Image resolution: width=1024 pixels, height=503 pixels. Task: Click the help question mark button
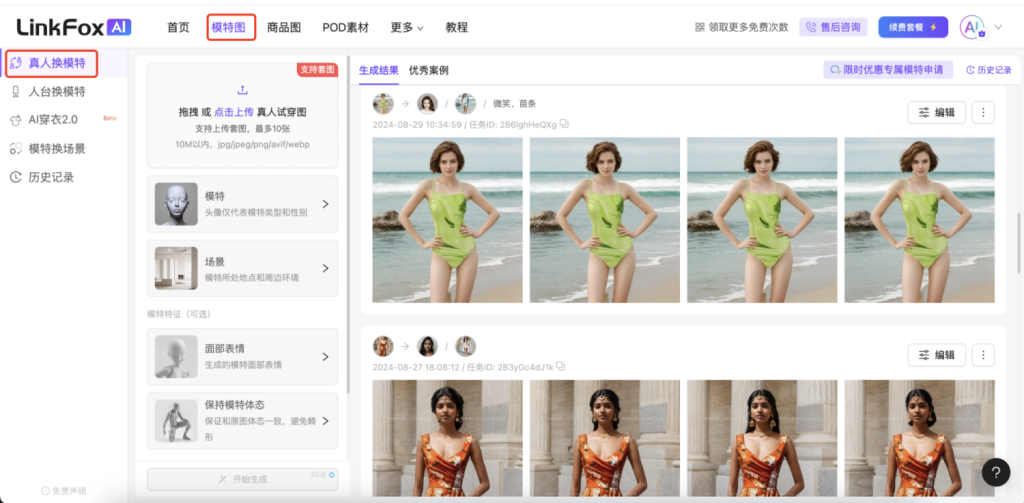pyautogui.click(x=995, y=472)
